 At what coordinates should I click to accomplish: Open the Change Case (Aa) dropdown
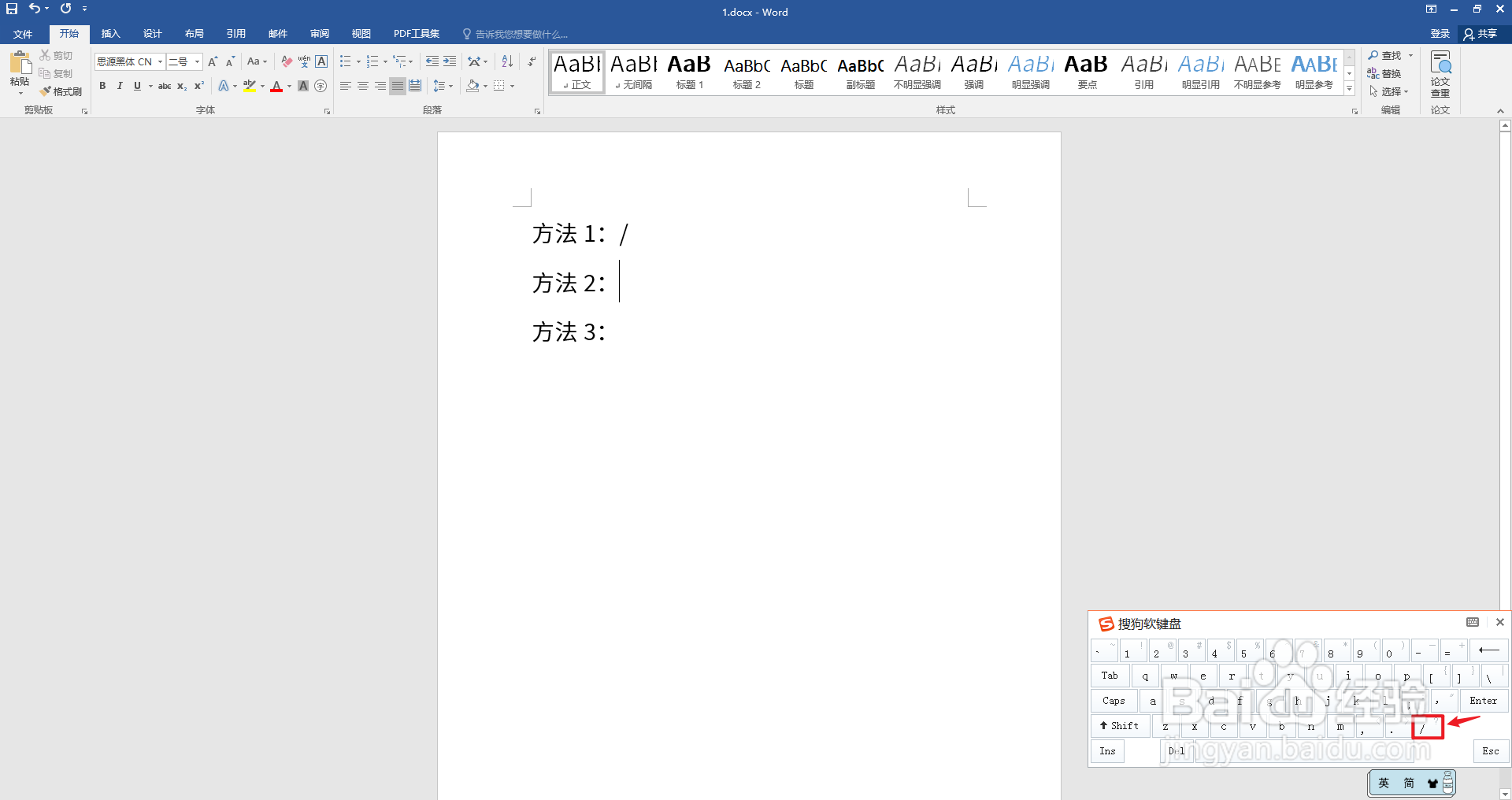tap(257, 61)
